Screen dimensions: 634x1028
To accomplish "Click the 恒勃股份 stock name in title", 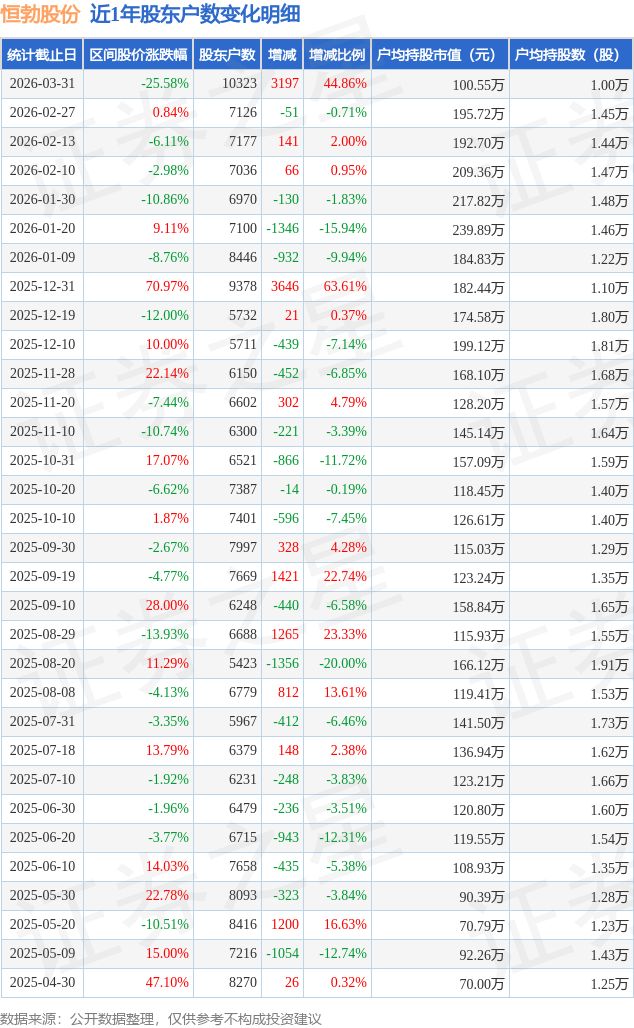I will coord(40,14).
